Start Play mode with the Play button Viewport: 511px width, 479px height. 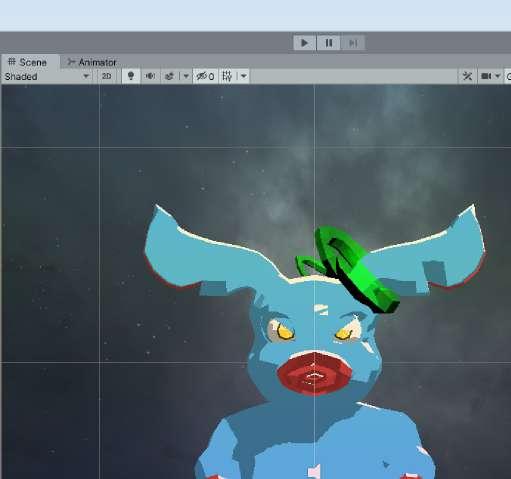coord(304,43)
